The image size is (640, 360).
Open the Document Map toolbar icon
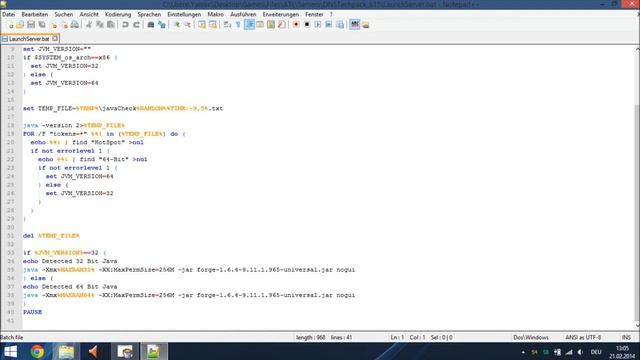tap(271, 25)
